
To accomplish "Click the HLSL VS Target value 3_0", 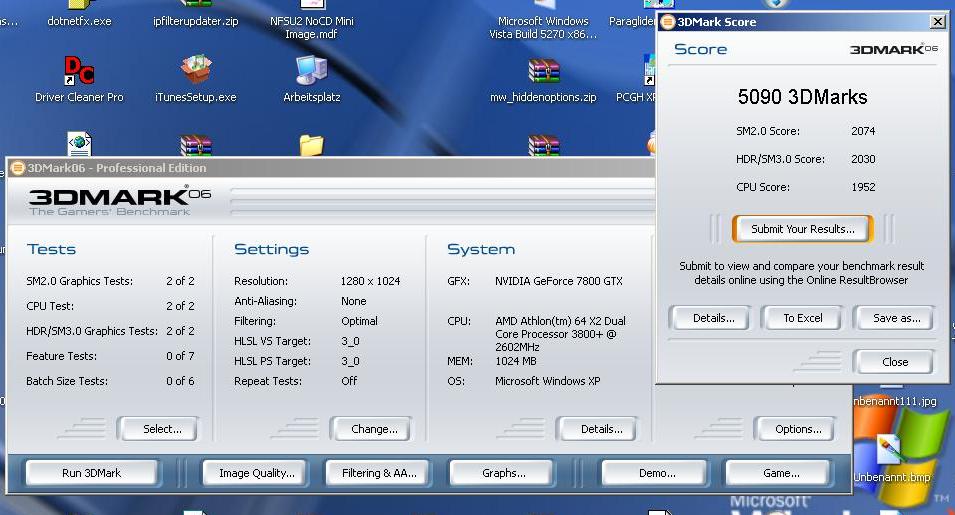I will pos(350,341).
